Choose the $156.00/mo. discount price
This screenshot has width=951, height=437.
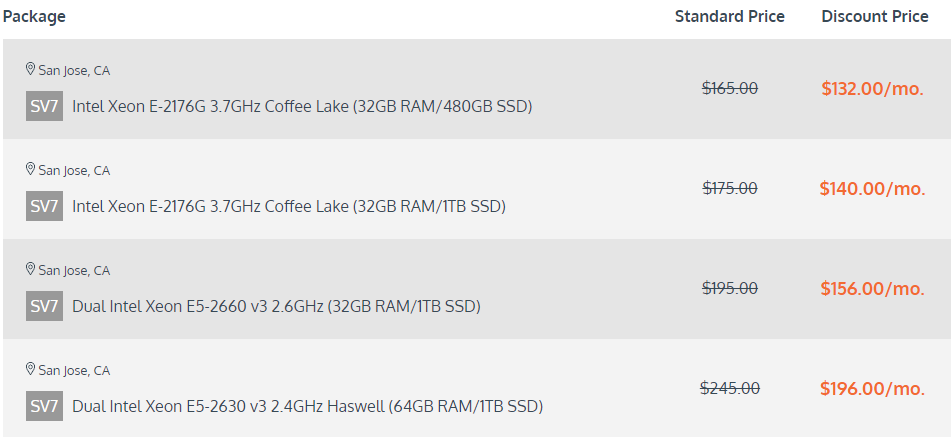tap(873, 288)
